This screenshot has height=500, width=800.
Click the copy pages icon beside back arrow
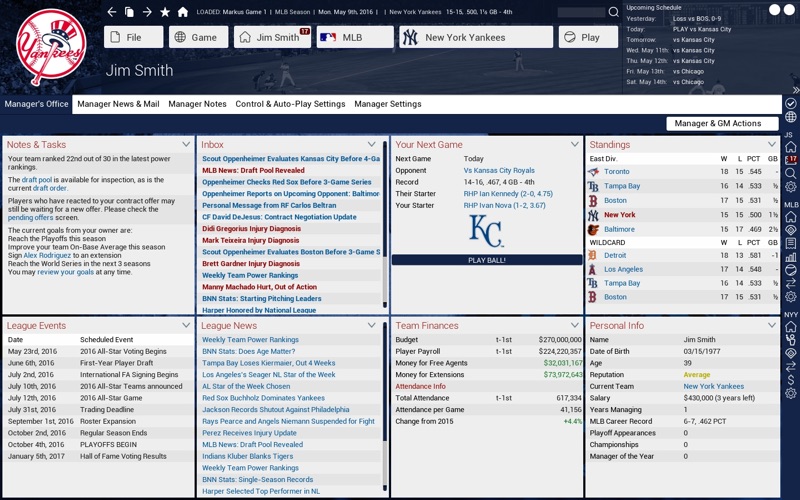[x=130, y=12]
